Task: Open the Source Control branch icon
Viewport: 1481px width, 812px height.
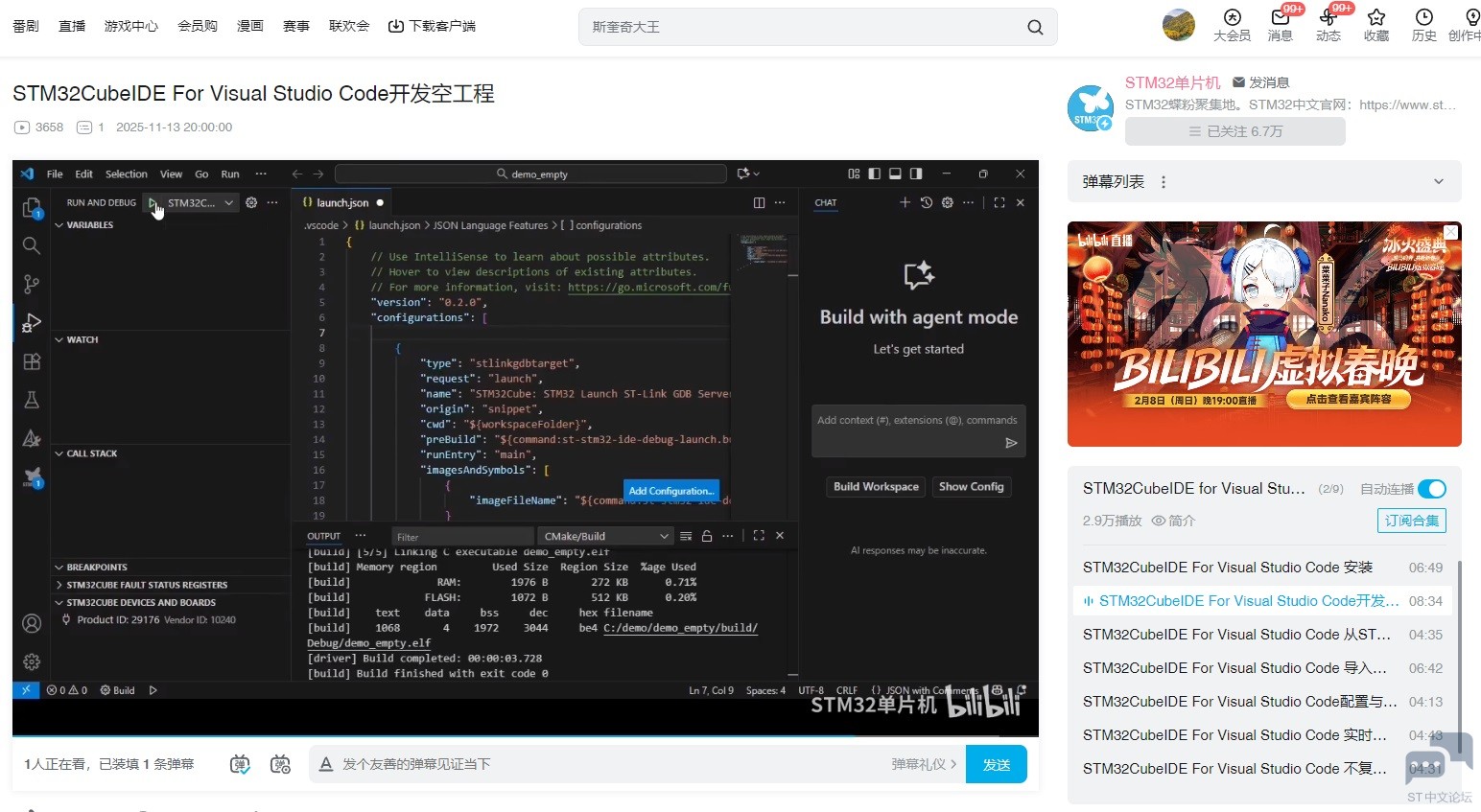Action: click(32, 284)
